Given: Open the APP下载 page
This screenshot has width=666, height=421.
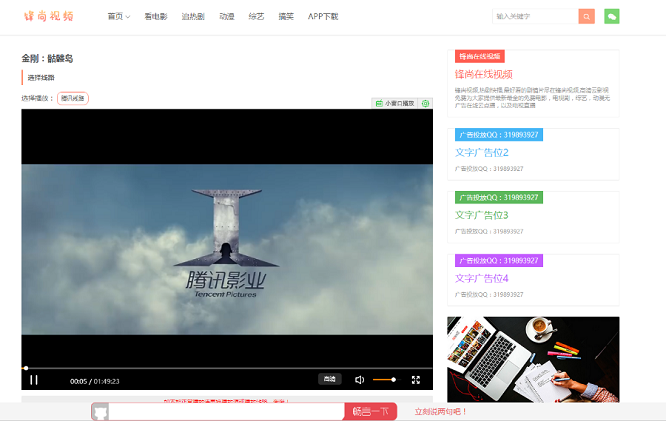Looking at the screenshot, I should point(323,17).
